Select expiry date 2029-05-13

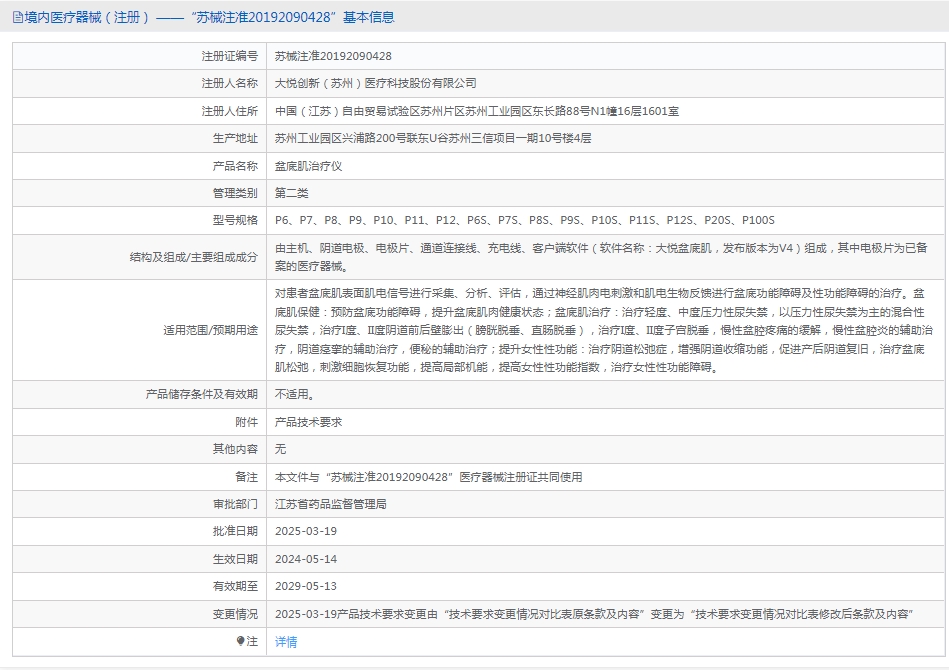click(x=306, y=586)
